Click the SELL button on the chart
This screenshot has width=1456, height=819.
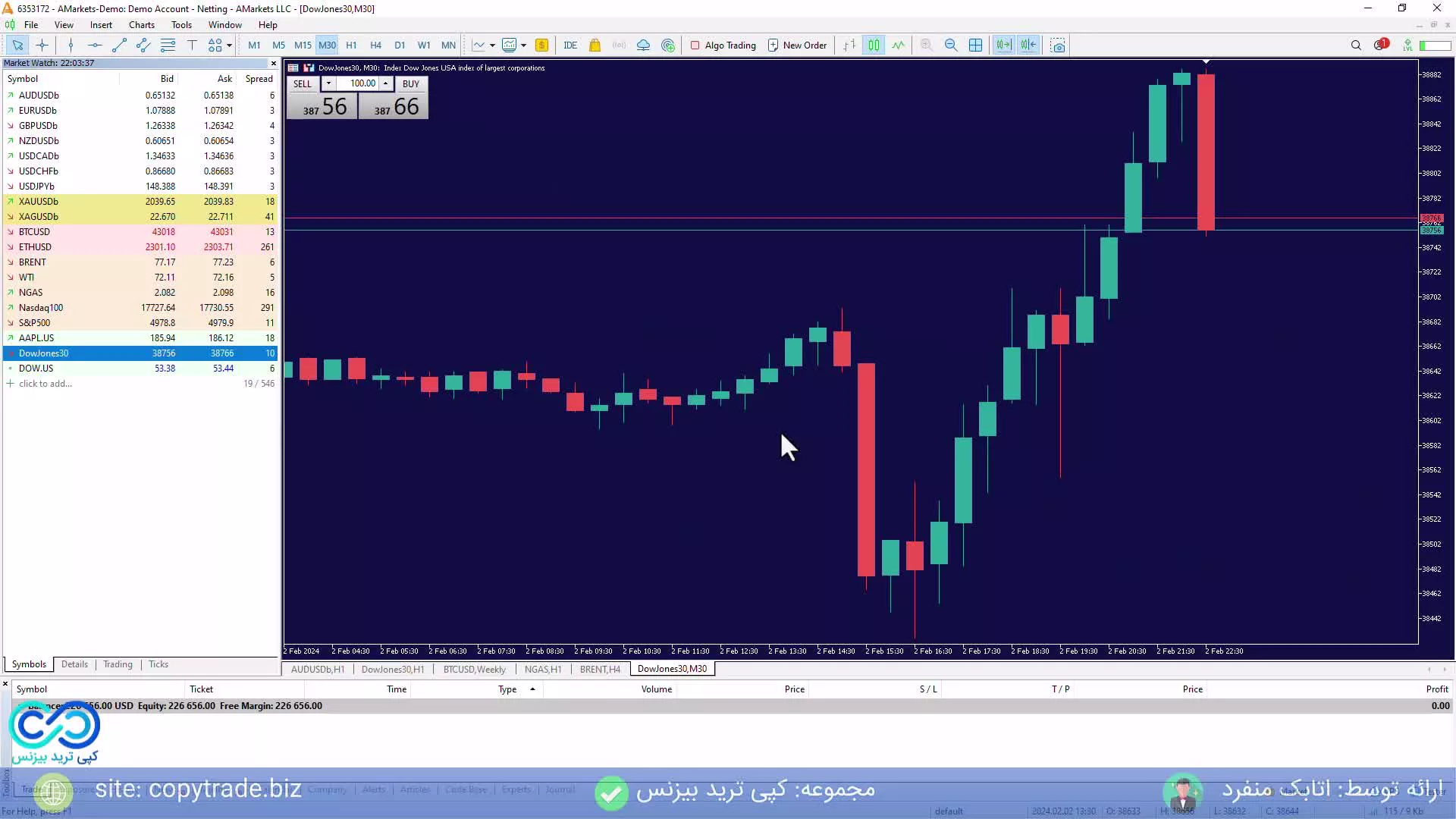[303, 84]
